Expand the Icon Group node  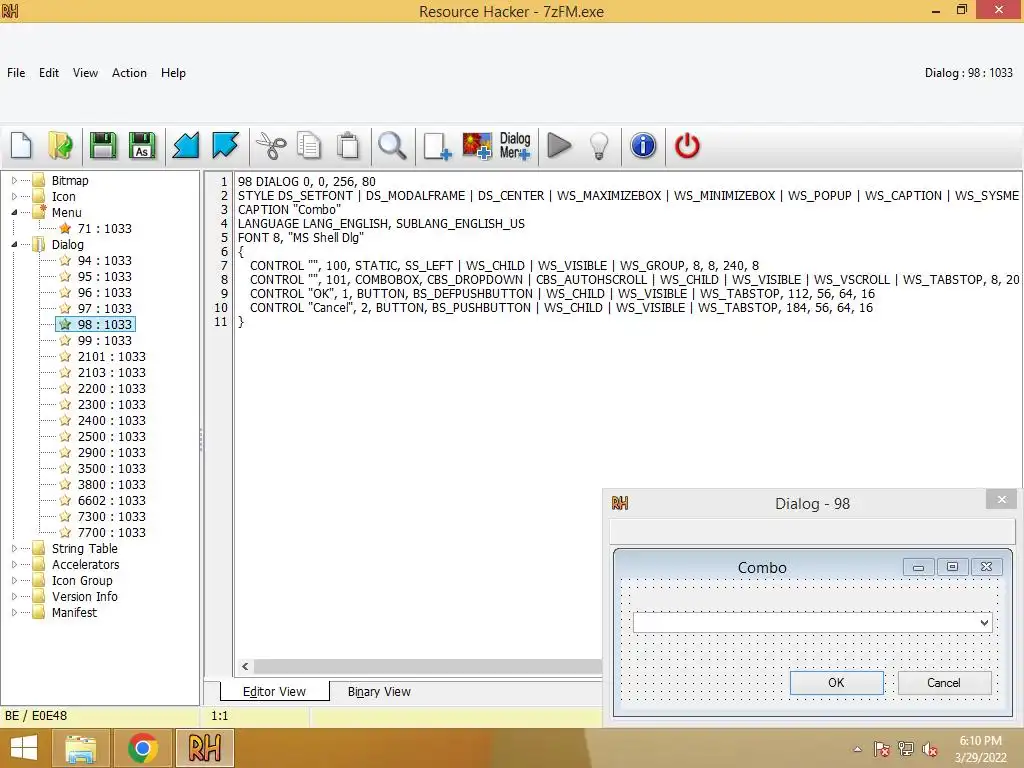tap(14, 581)
